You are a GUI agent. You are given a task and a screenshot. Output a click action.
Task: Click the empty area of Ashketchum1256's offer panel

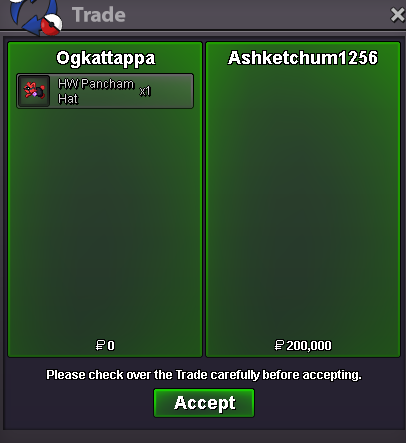click(x=303, y=200)
